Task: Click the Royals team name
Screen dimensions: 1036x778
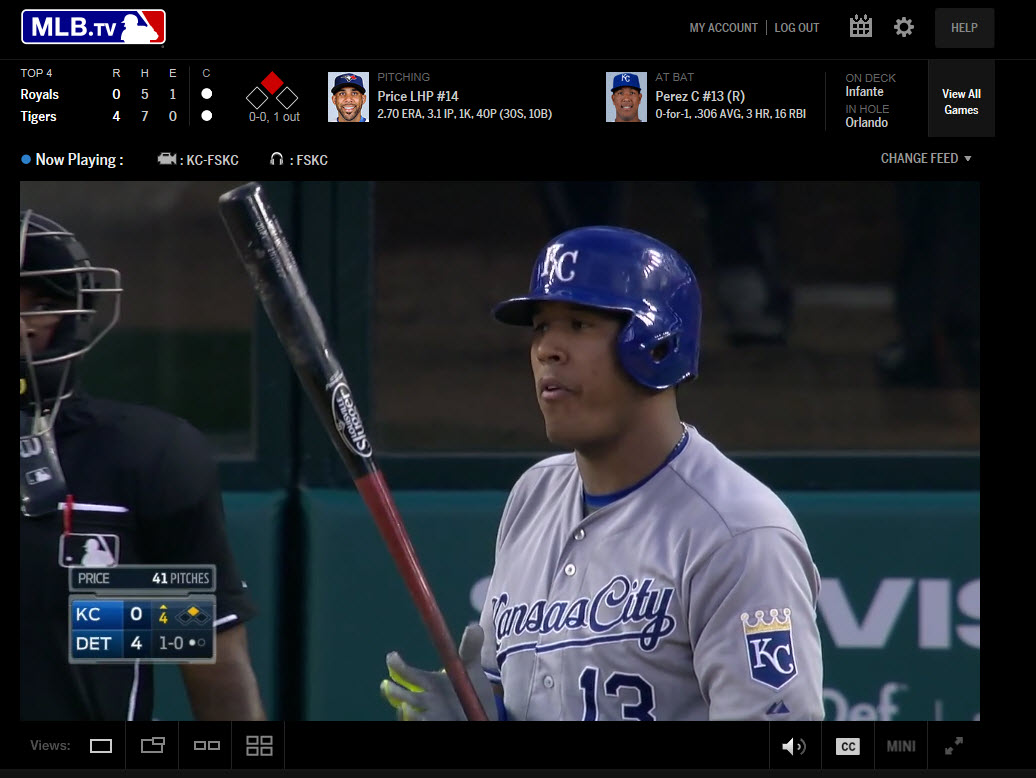Action: [40, 94]
